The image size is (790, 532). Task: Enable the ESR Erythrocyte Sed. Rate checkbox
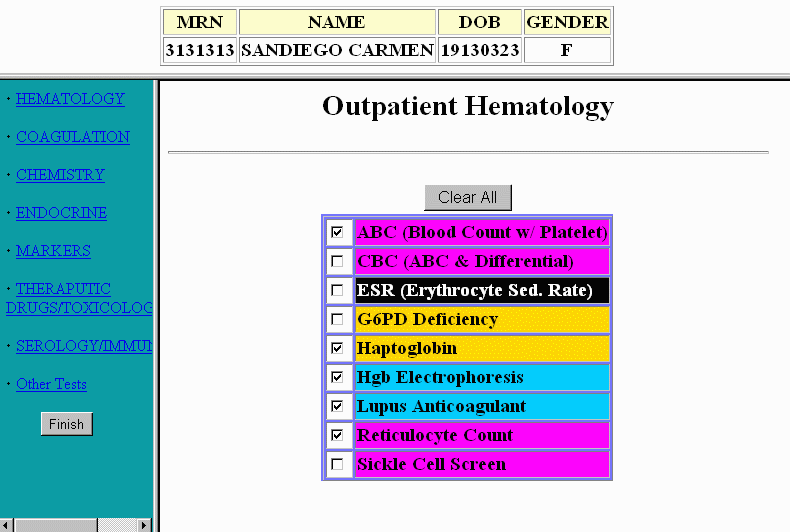(x=337, y=290)
